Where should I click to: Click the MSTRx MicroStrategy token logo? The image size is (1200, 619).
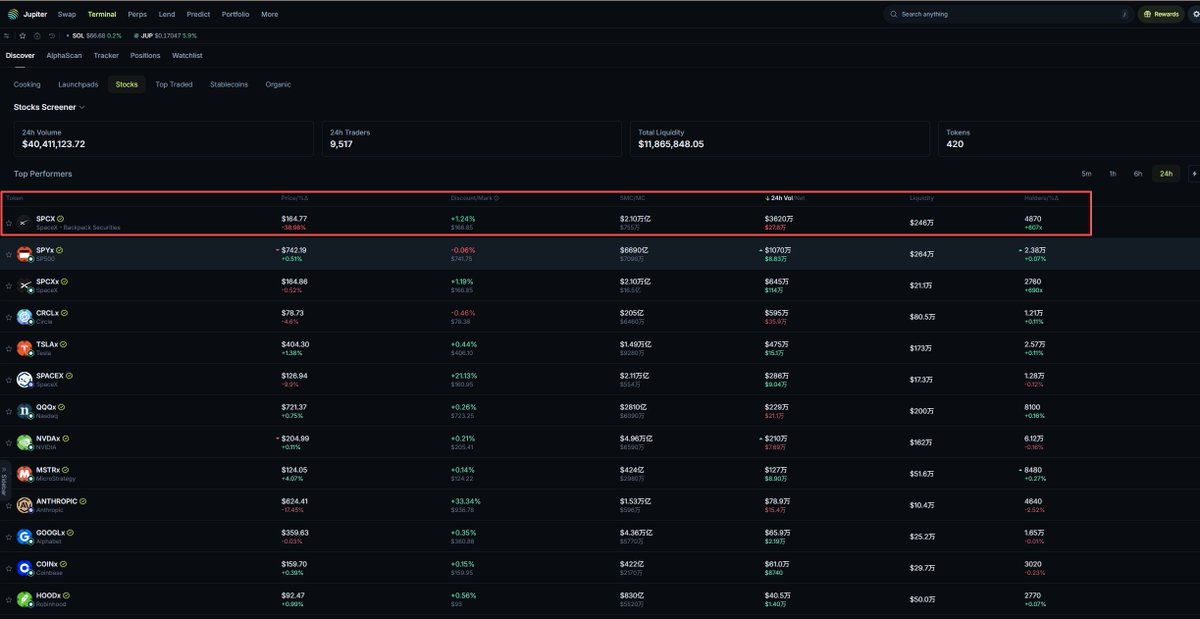point(24,473)
